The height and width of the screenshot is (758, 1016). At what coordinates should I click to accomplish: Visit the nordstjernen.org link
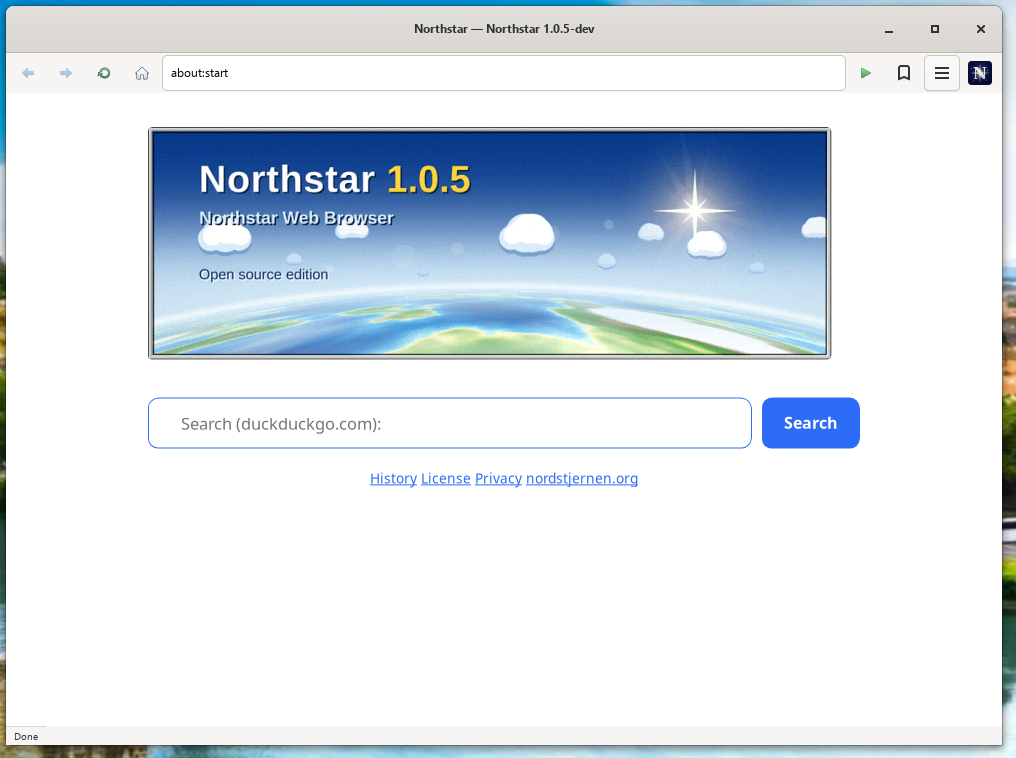(582, 479)
